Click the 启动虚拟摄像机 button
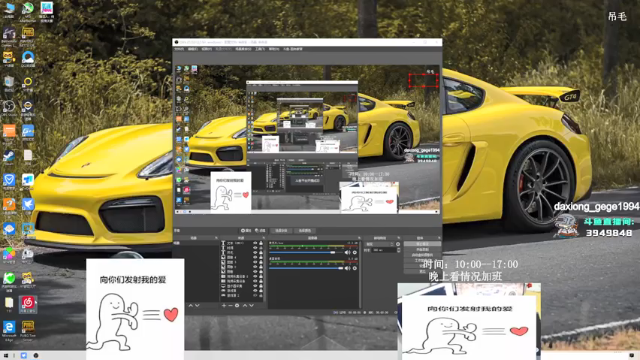This screenshot has height=360, width=640. coord(422,255)
